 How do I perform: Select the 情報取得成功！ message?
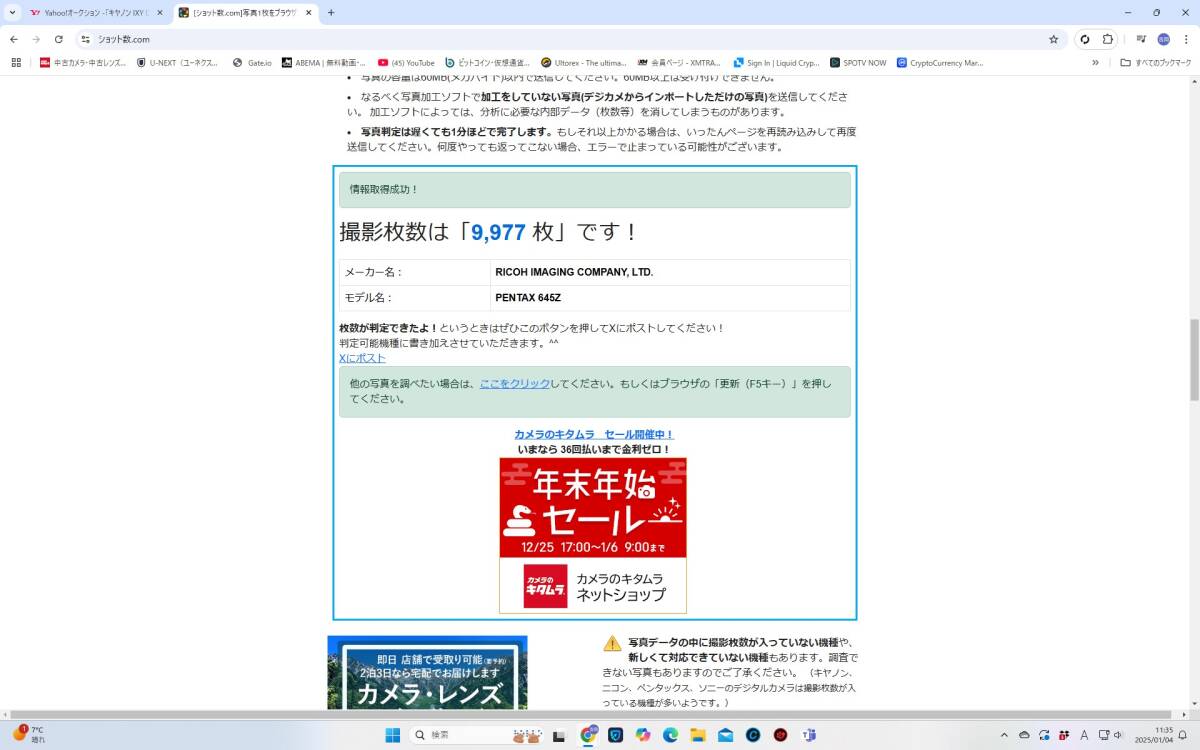pos(594,189)
